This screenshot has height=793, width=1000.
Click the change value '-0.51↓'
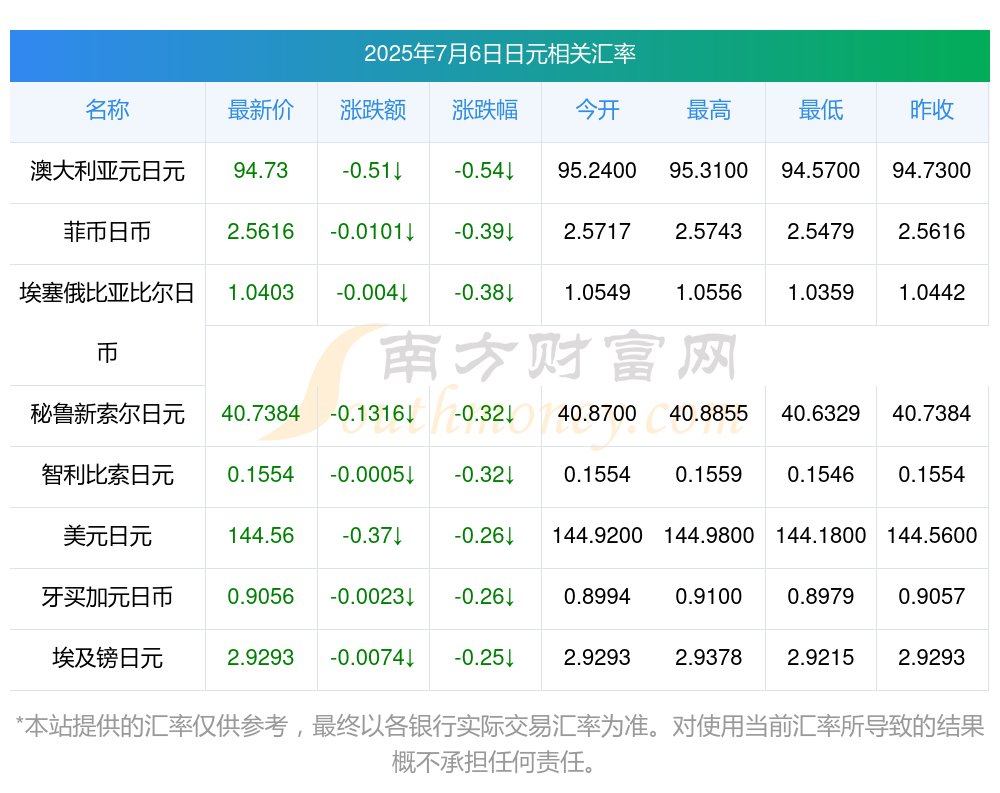(x=373, y=170)
